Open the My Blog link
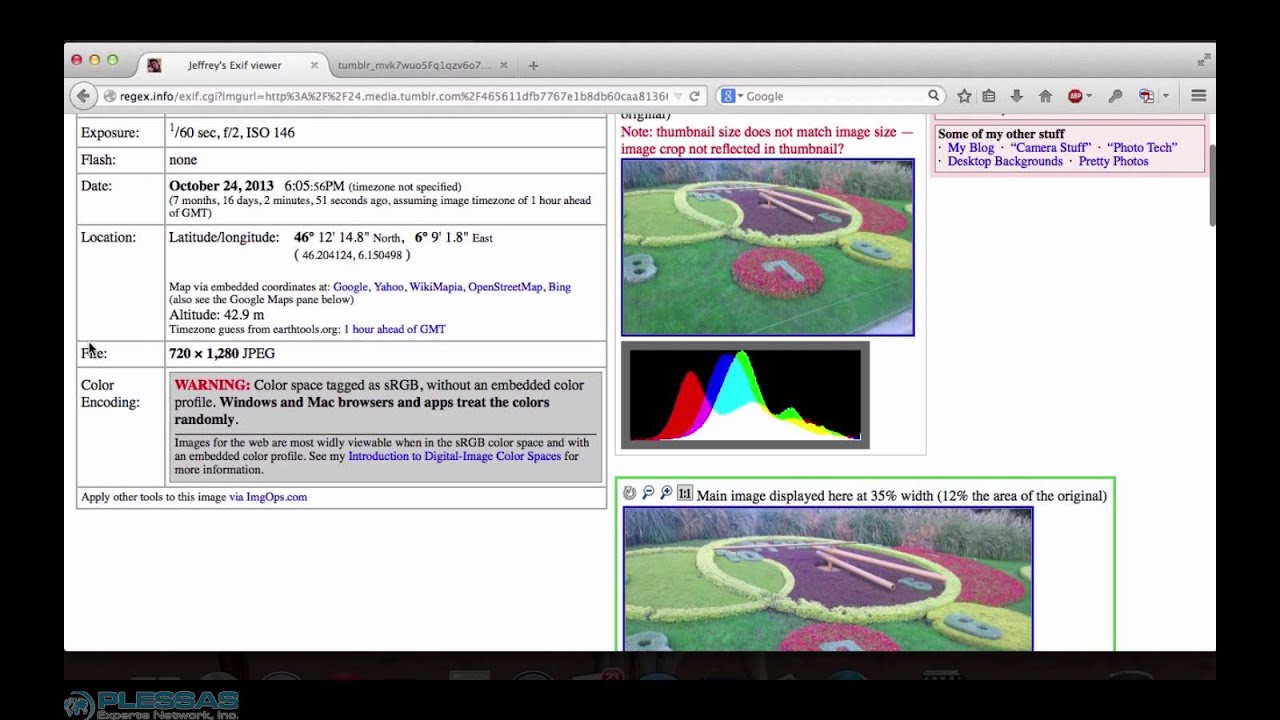 pos(971,147)
